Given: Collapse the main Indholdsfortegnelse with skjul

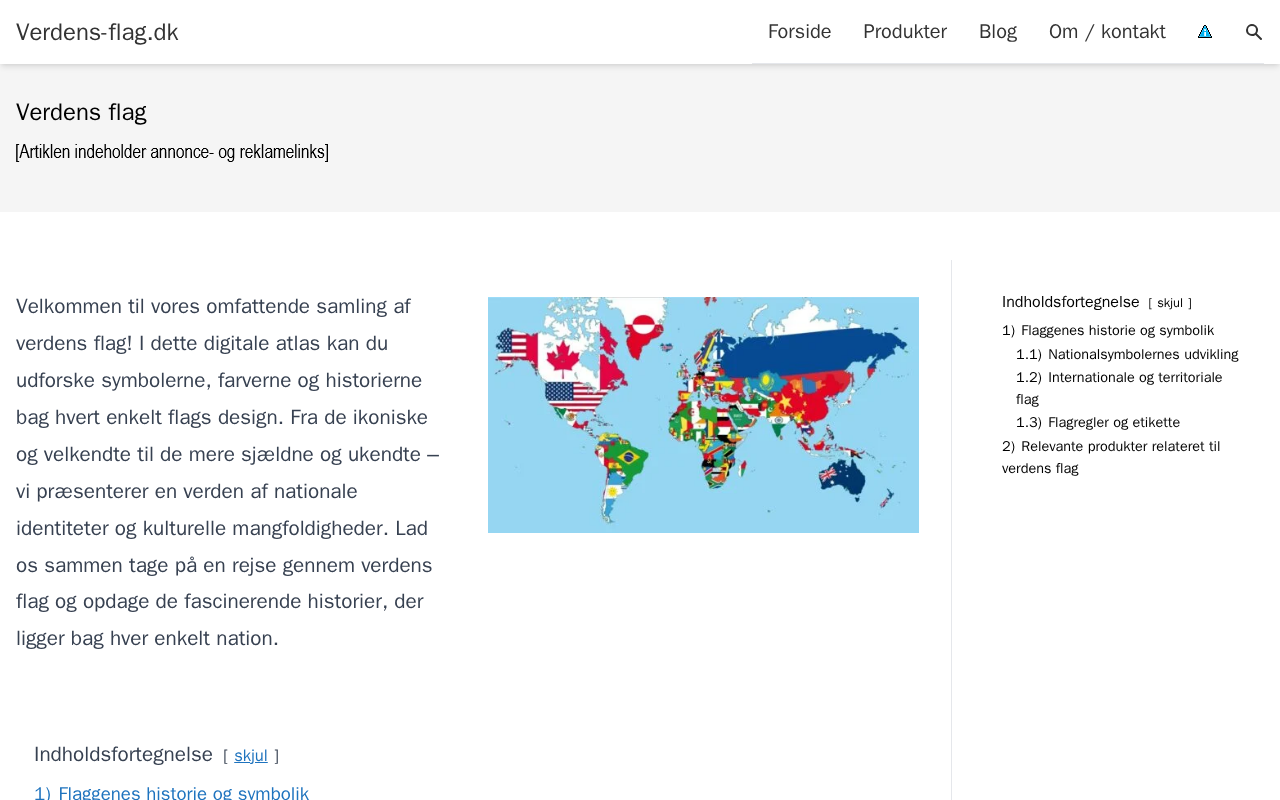Looking at the screenshot, I should [251, 756].
